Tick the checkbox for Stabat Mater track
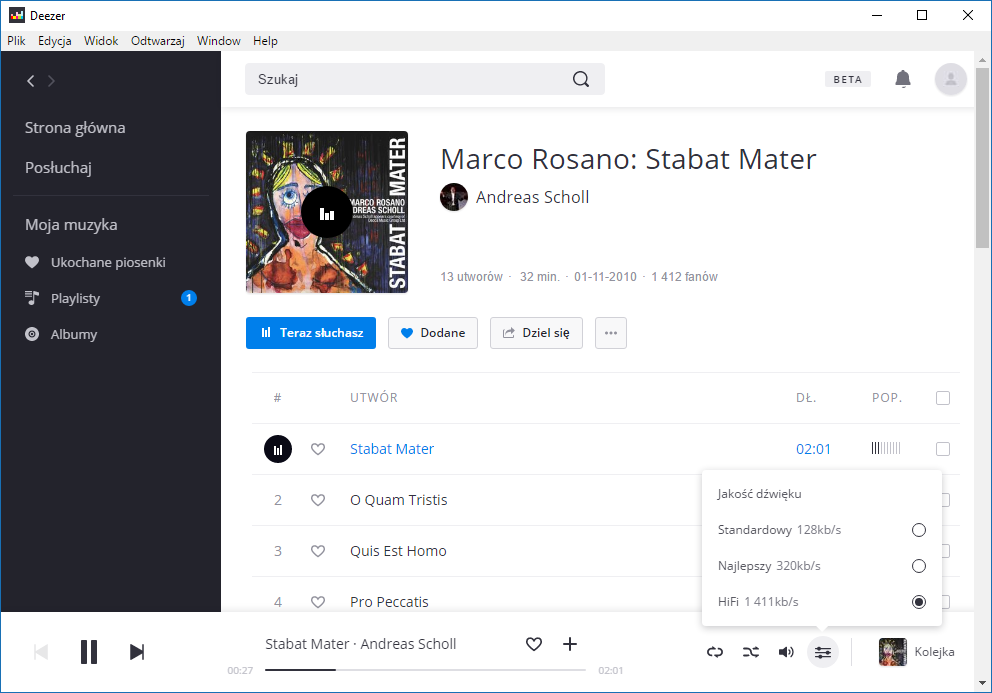 (943, 449)
